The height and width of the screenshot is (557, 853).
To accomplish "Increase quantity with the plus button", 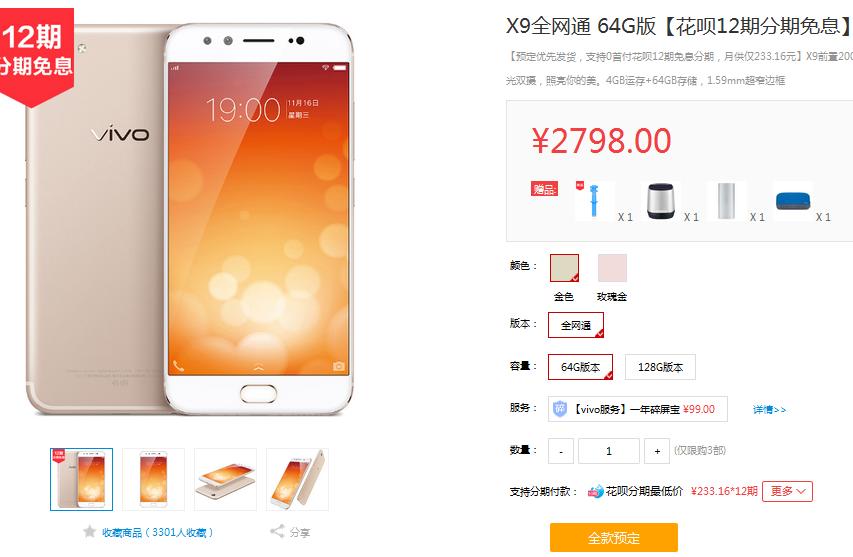I will 657,451.
